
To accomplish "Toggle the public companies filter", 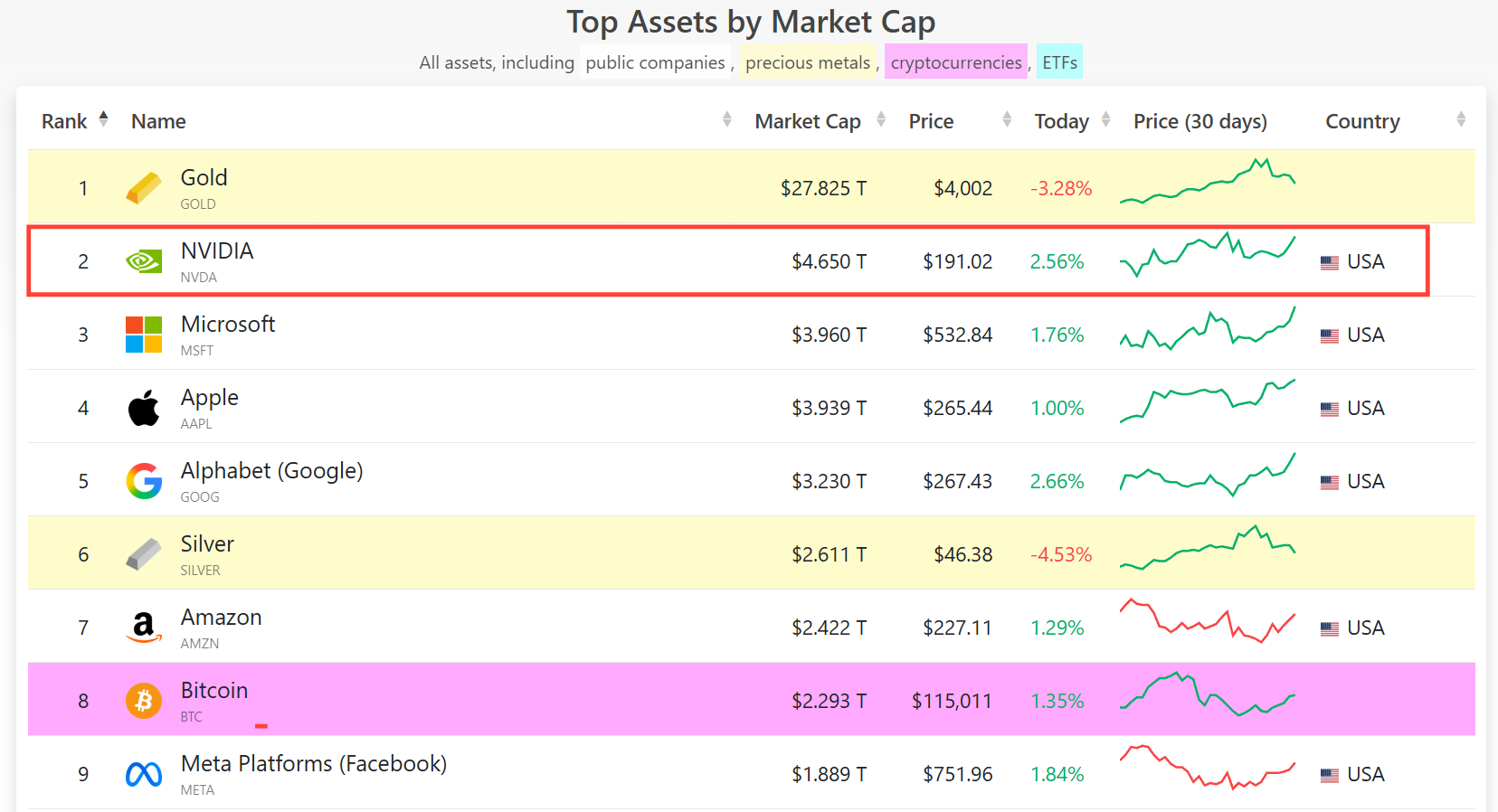I will [655, 62].
